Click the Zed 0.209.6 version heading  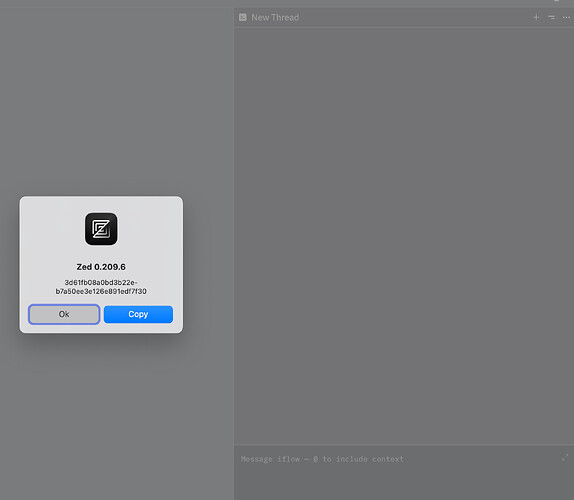(x=101, y=267)
